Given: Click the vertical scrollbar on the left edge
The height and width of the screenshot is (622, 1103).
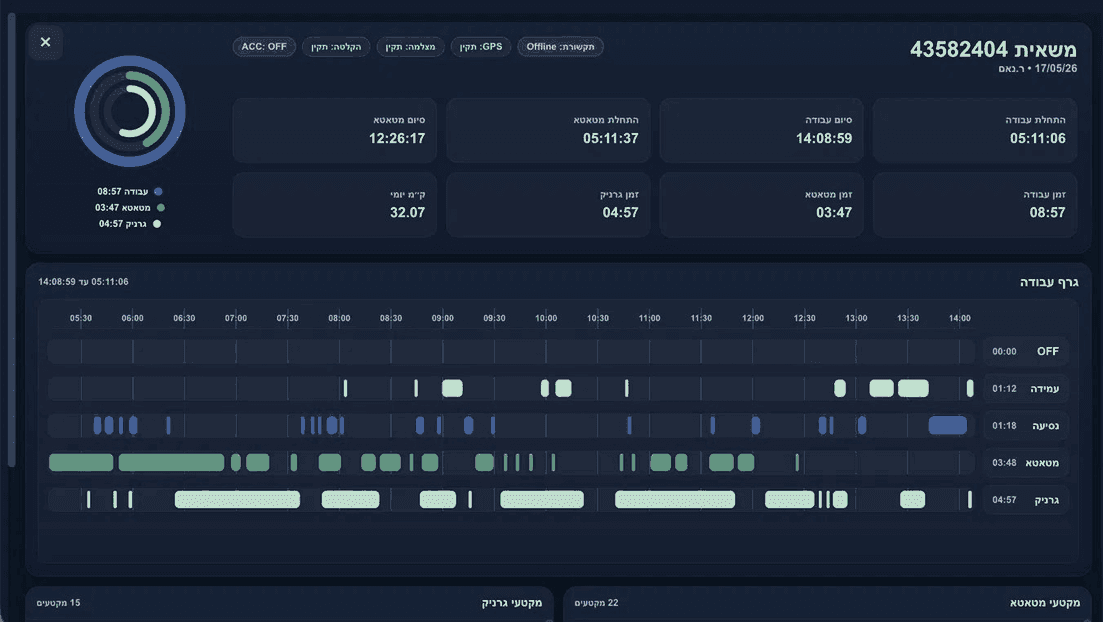Looking at the screenshot, I should (x=11, y=239).
